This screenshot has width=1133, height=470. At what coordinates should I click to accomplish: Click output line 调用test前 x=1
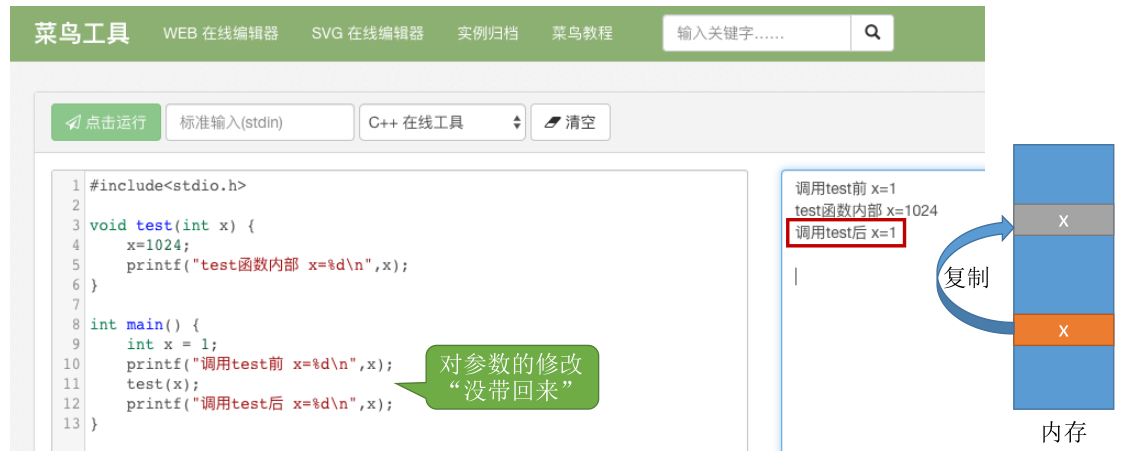(845, 189)
